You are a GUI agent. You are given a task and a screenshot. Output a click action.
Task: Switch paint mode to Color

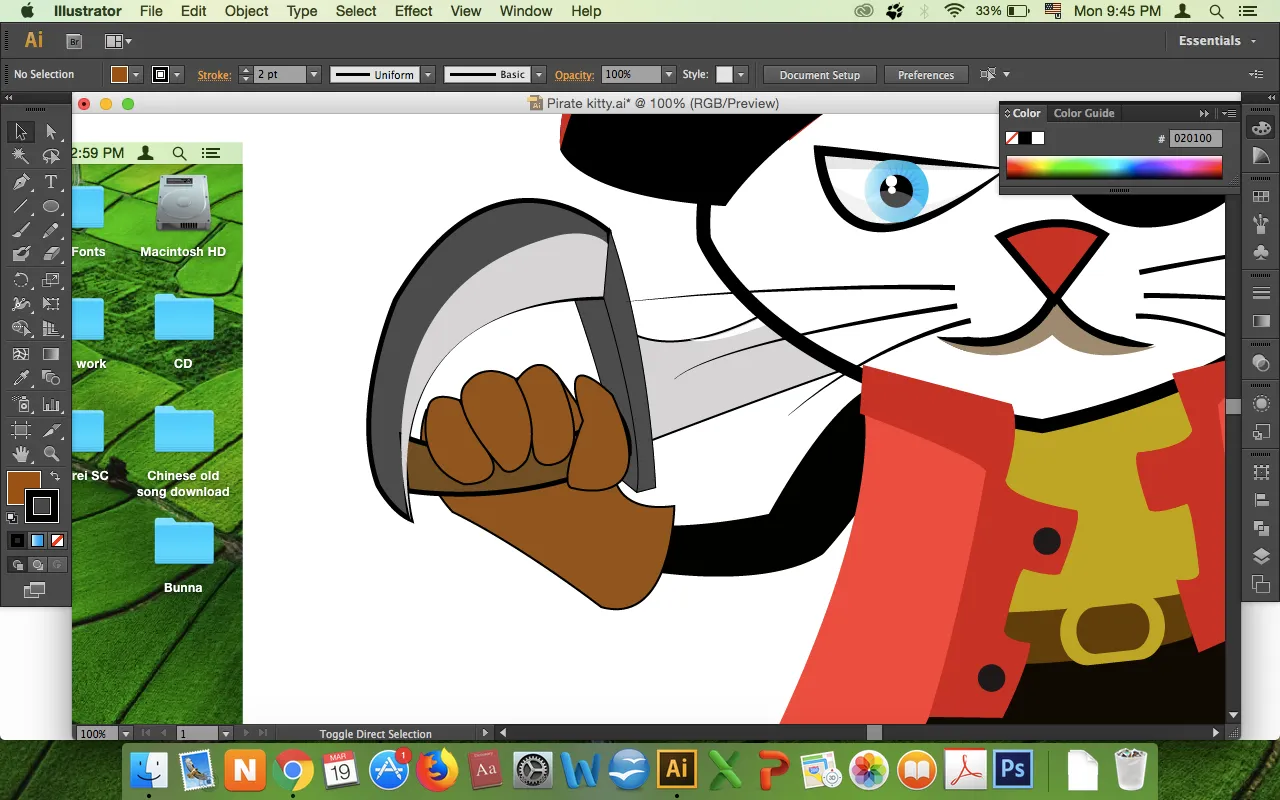click(x=17, y=540)
